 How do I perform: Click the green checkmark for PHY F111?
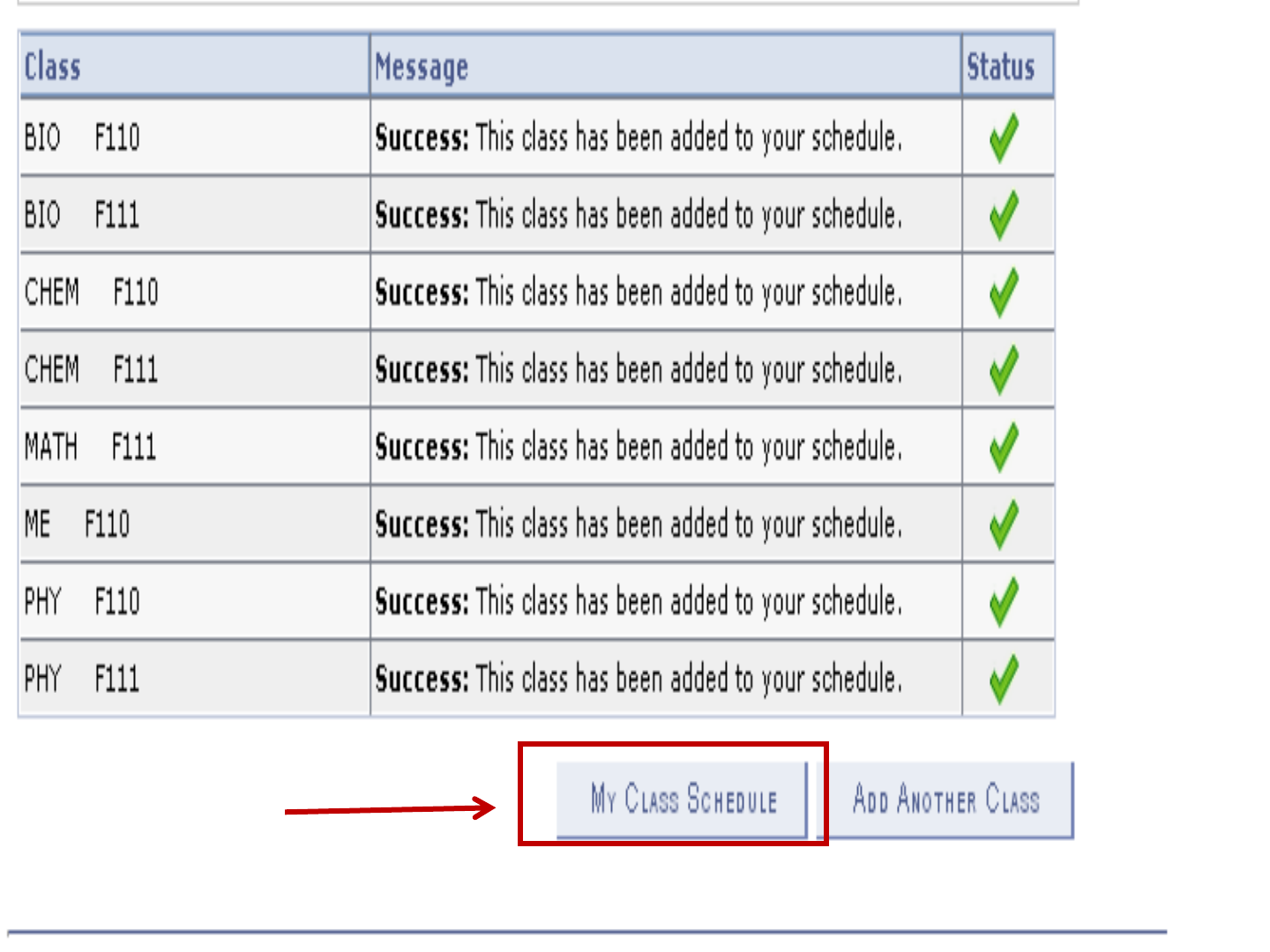[1004, 680]
